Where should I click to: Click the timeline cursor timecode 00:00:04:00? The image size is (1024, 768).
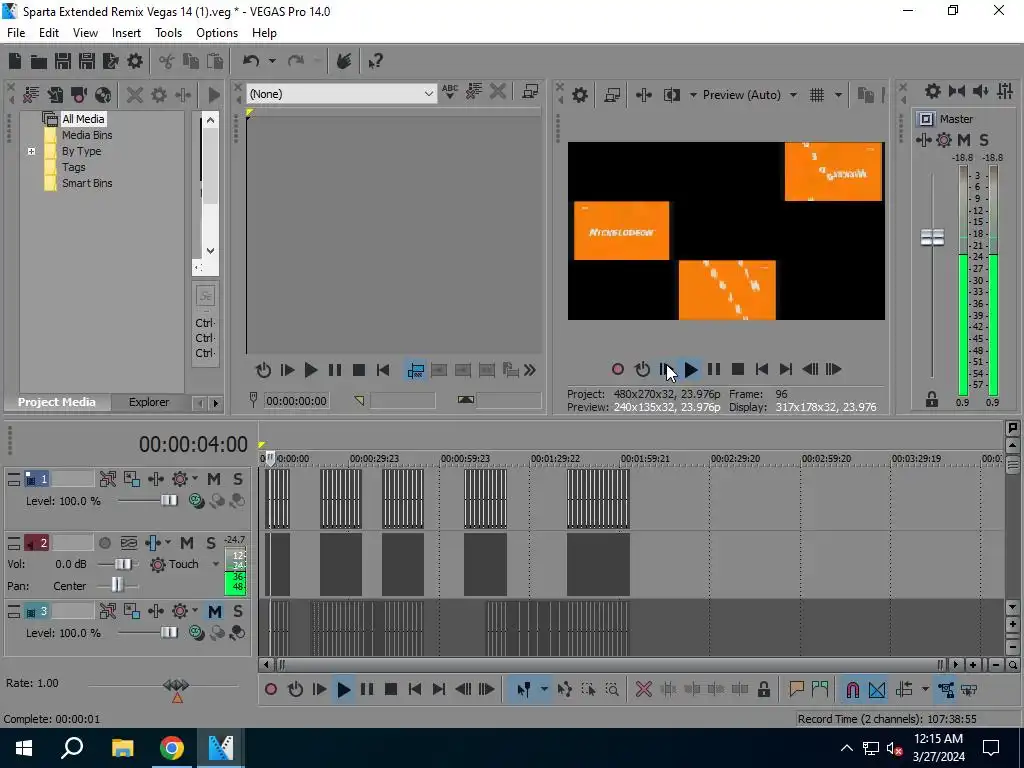(193, 445)
